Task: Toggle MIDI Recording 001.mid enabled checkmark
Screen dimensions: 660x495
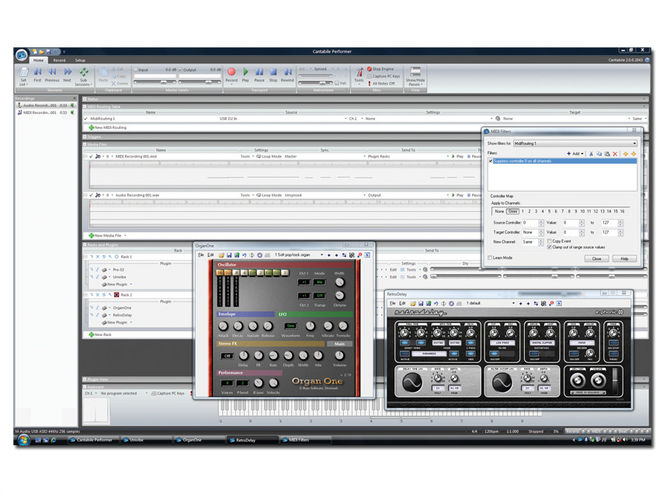Action: tap(91, 156)
